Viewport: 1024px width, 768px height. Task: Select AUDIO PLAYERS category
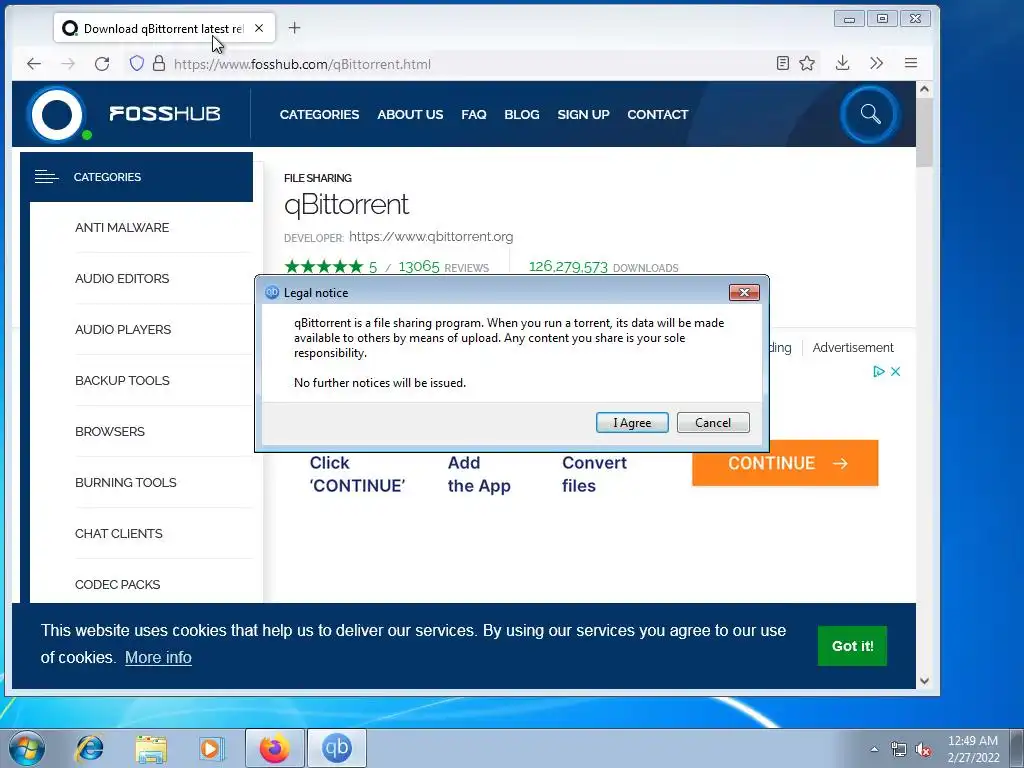pos(123,329)
